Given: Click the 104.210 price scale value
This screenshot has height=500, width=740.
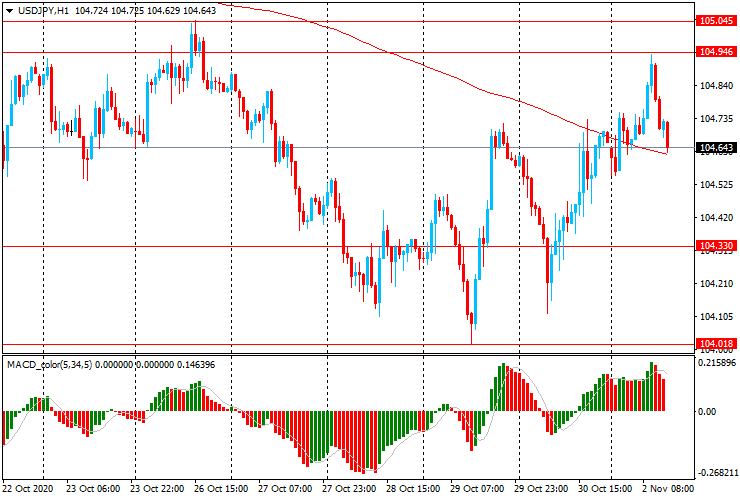Looking at the screenshot, I should coord(716,284).
